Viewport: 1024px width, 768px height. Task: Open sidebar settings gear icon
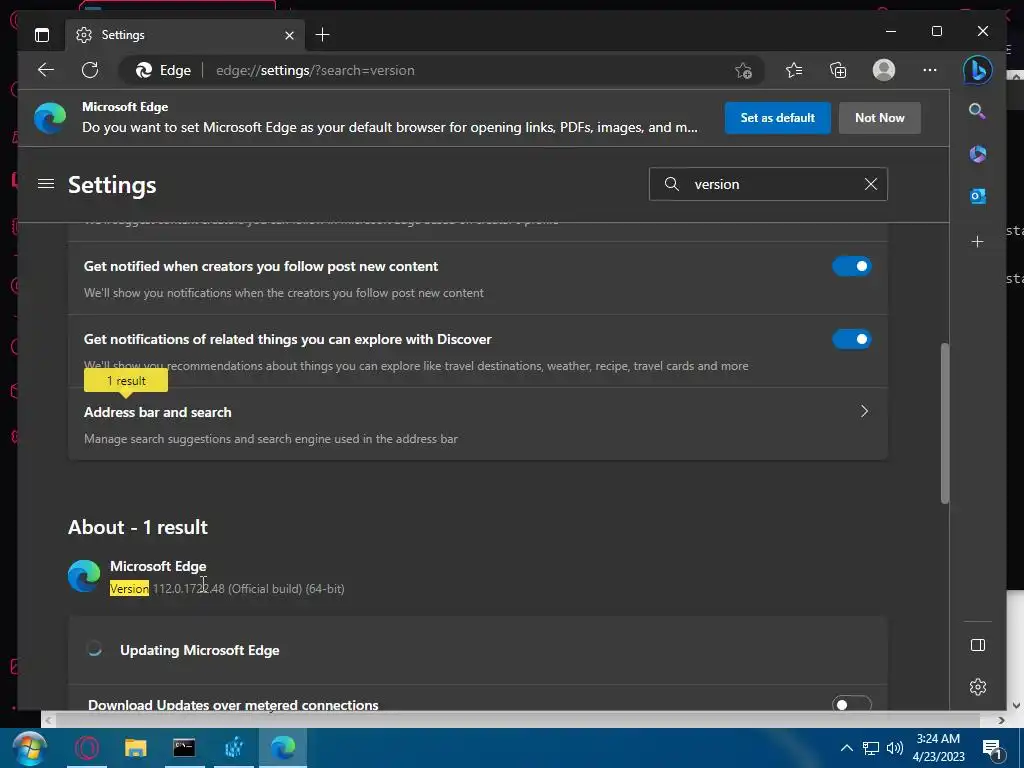tap(978, 687)
